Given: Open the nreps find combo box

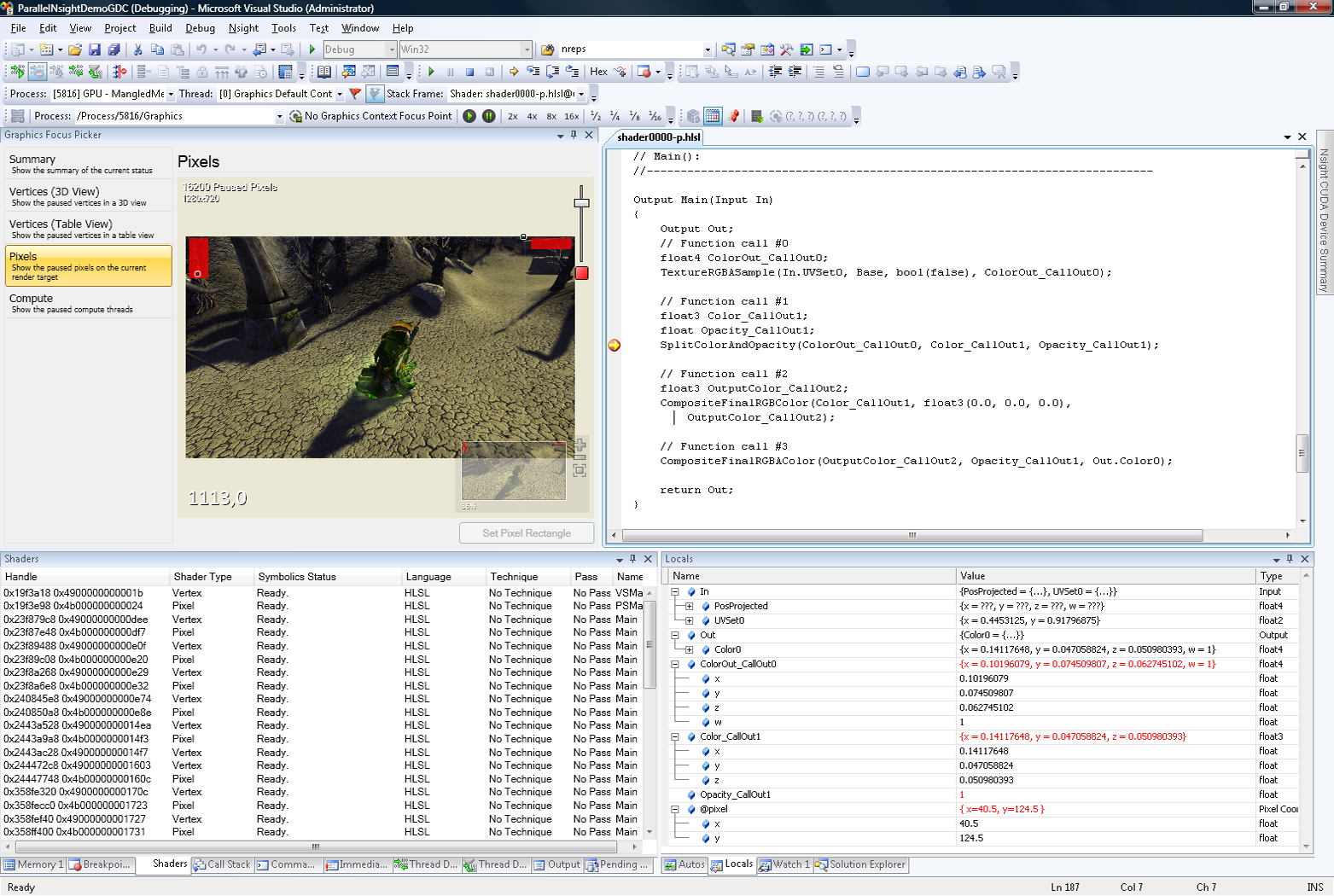Looking at the screenshot, I should (x=708, y=49).
